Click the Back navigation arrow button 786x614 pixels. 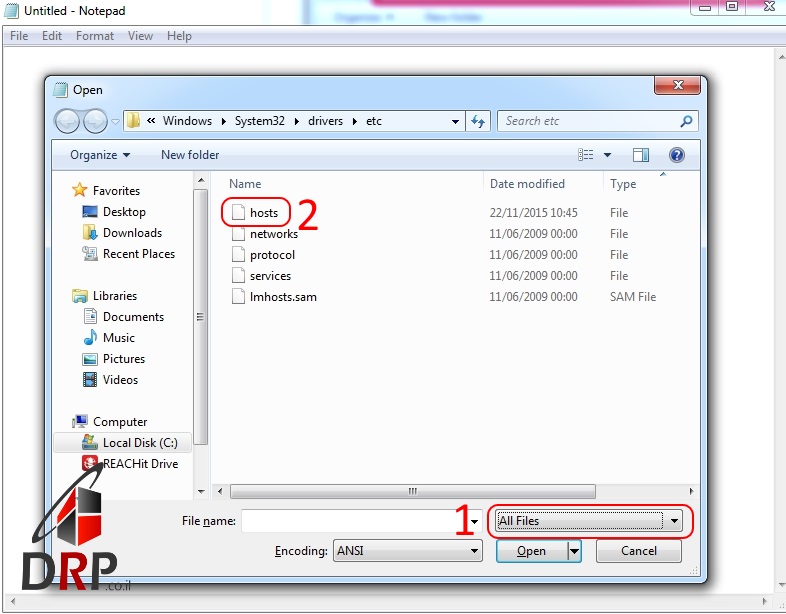coord(68,121)
